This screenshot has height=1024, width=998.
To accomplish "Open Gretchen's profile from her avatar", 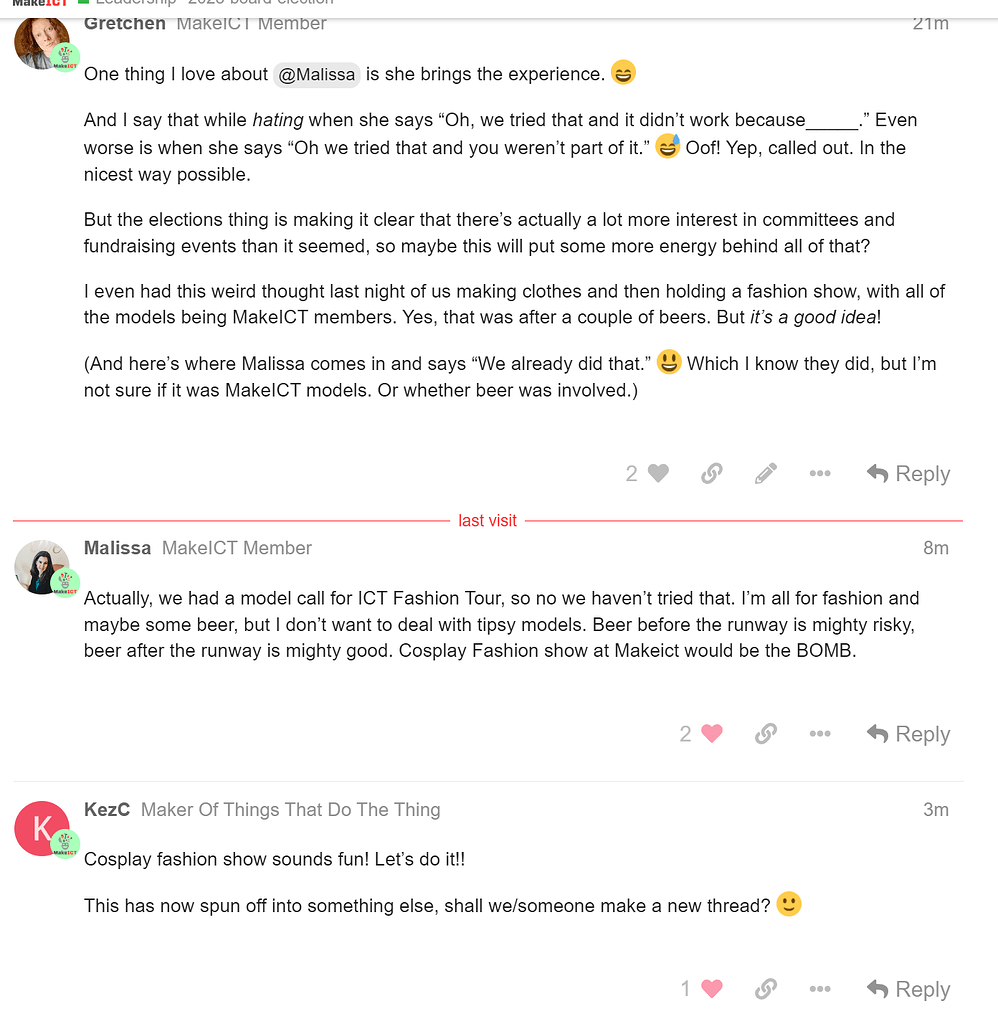I will (41, 42).
